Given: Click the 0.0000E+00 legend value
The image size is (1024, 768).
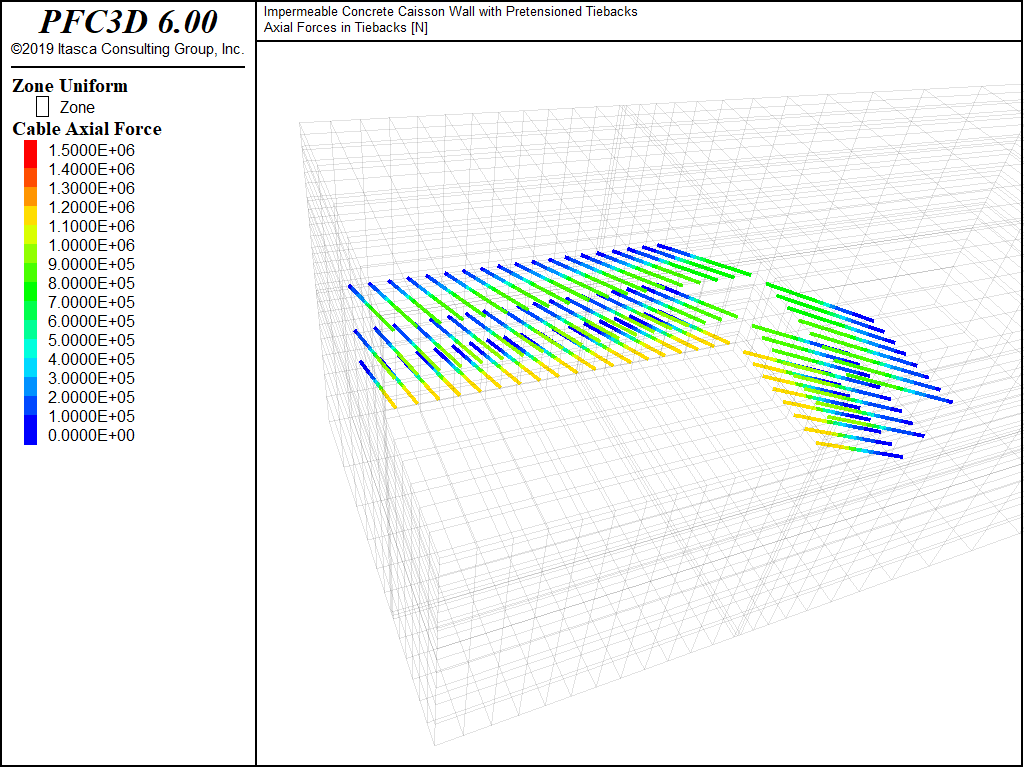Looking at the screenshot, I should click(x=91, y=435).
